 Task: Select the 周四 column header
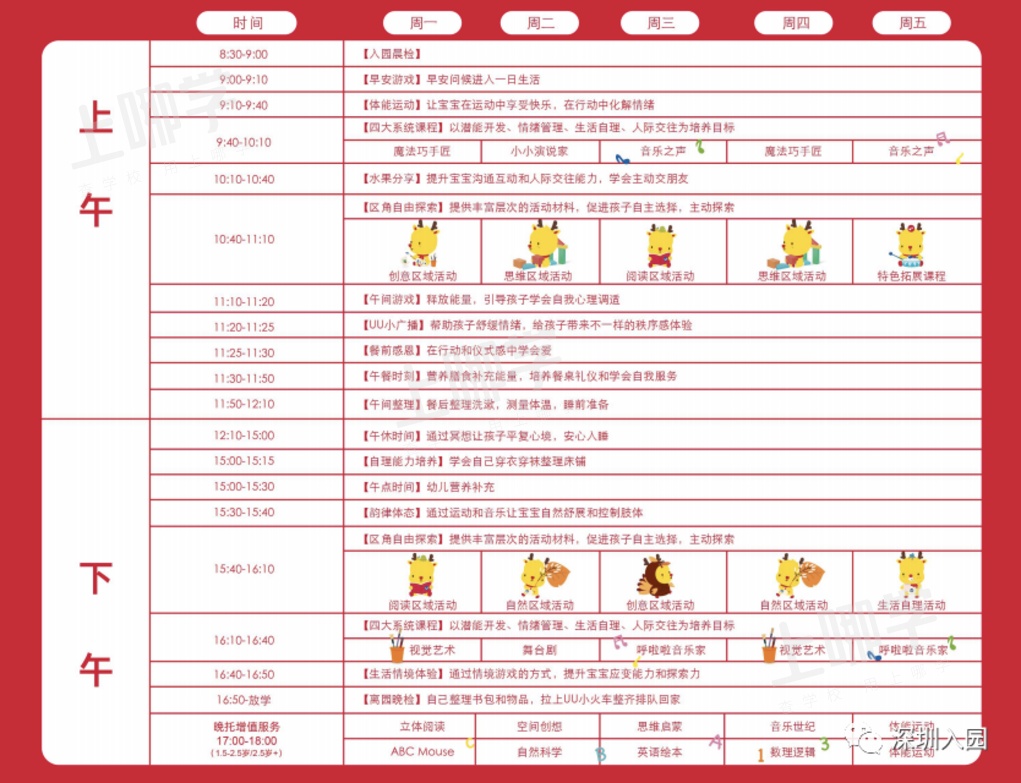tap(794, 23)
